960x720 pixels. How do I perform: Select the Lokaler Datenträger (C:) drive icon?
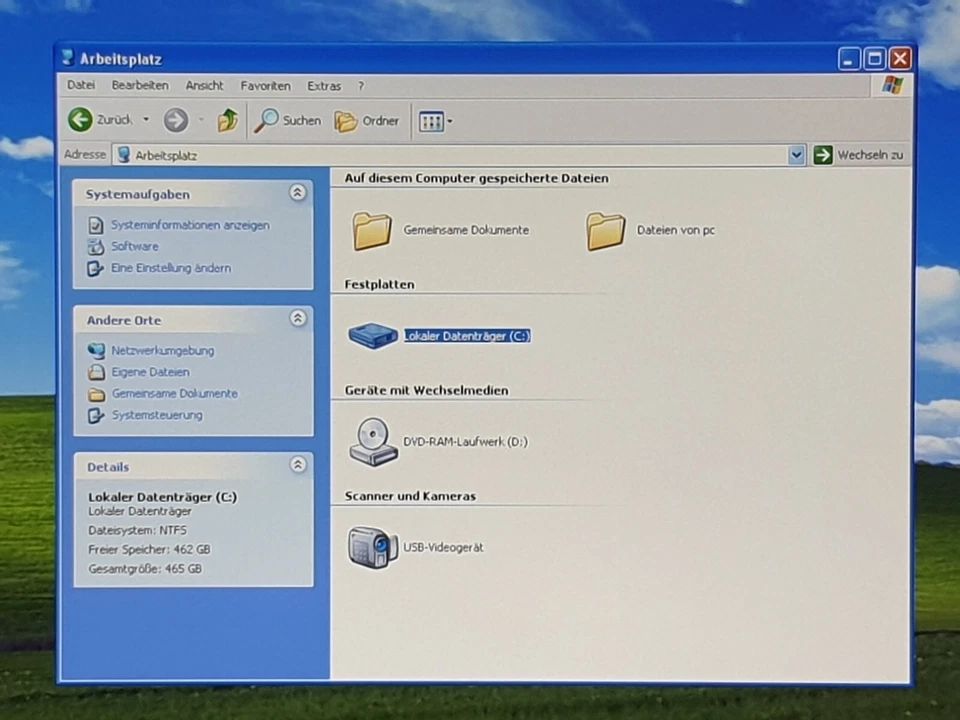point(373,336)
